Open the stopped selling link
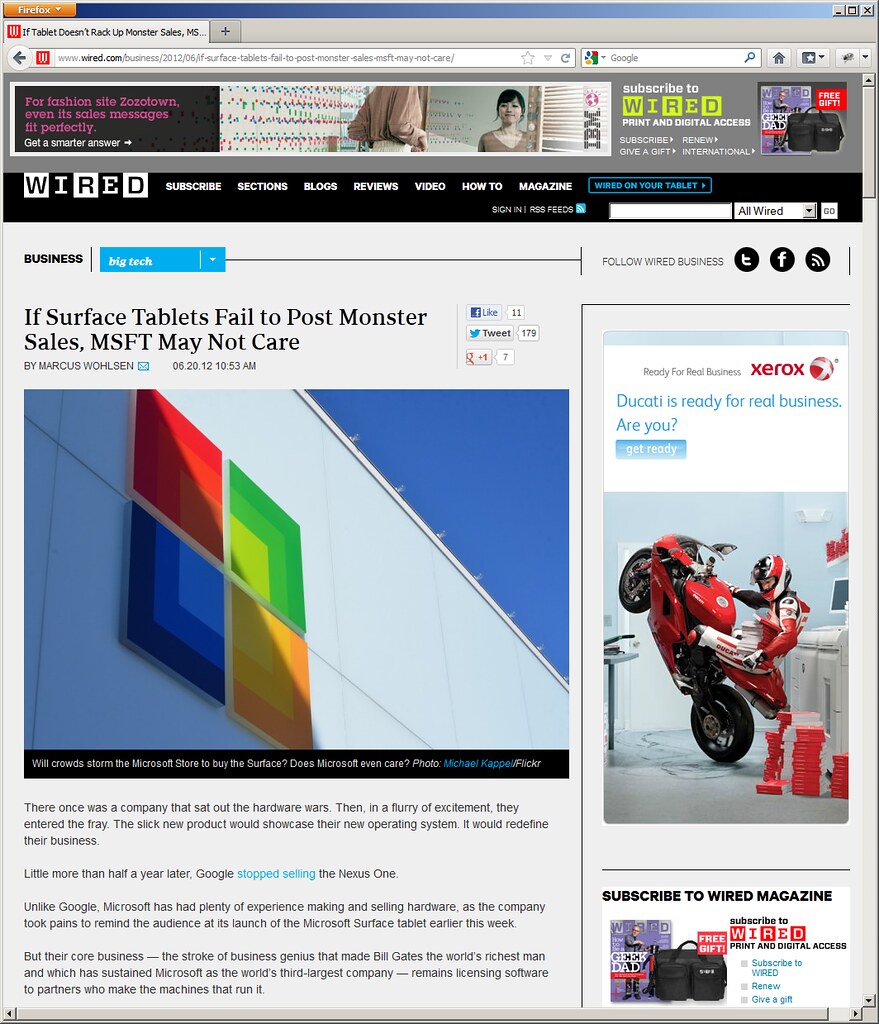The image size is (879, 1024). tap(276, 874)
